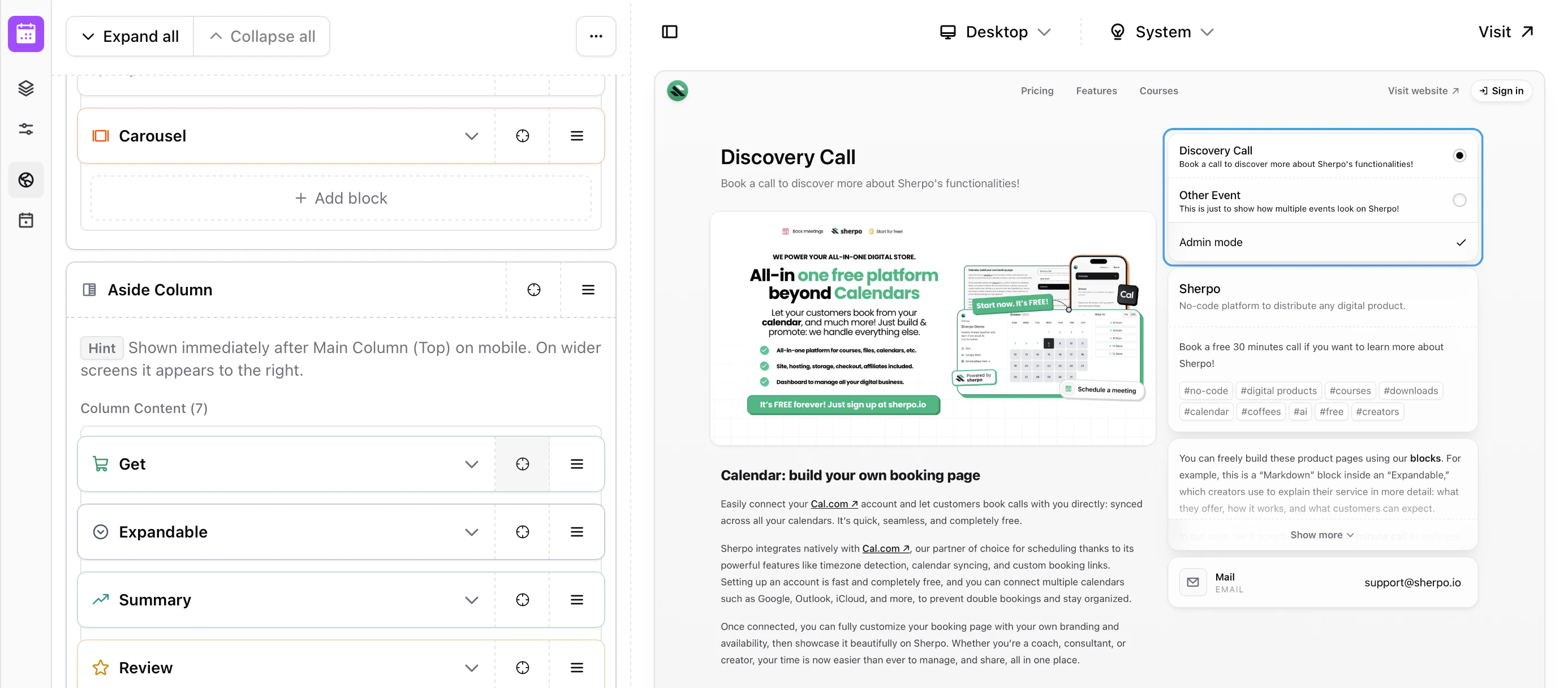Click the drag handle icon on Get block
The image size is (1568, 688).
tap(576, 464)
